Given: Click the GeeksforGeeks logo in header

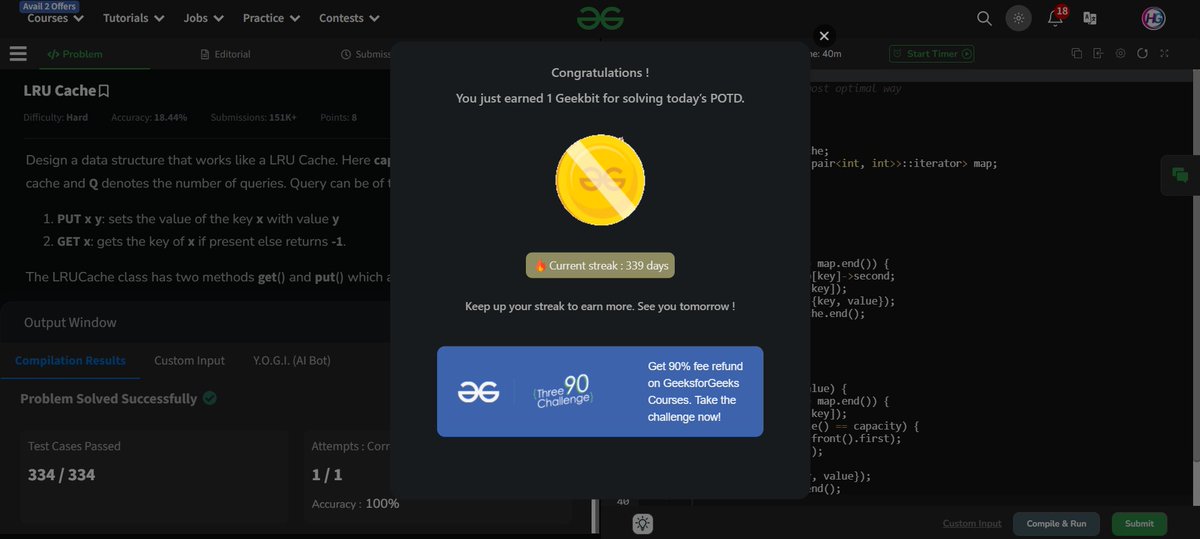Looking at the screenshot, I should (600, 18).
